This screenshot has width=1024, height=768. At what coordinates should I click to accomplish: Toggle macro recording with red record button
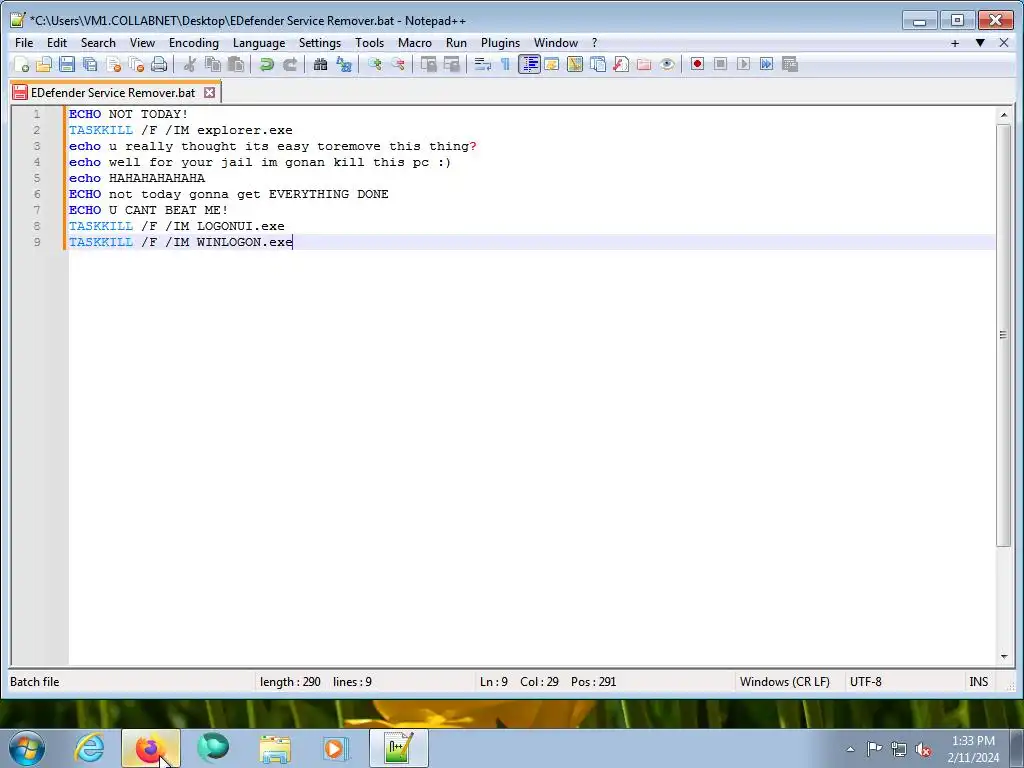pos(697,64)
